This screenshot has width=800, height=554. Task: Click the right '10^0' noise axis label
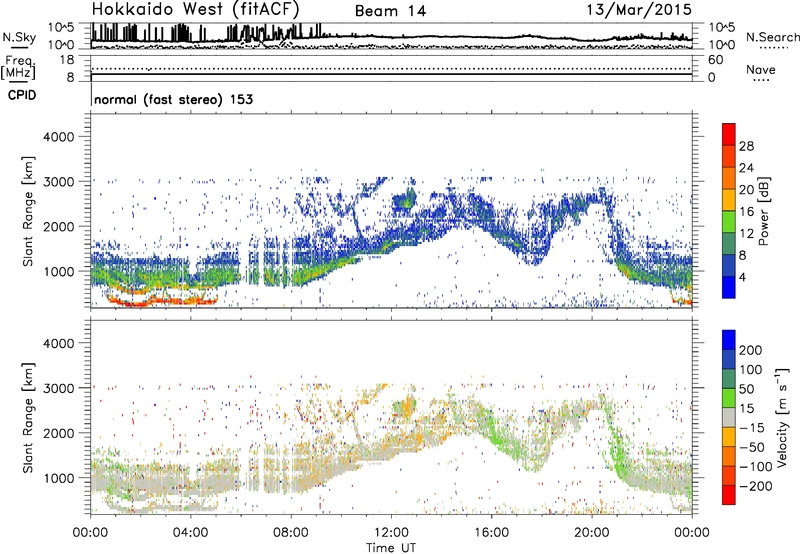tap(722, 45)
